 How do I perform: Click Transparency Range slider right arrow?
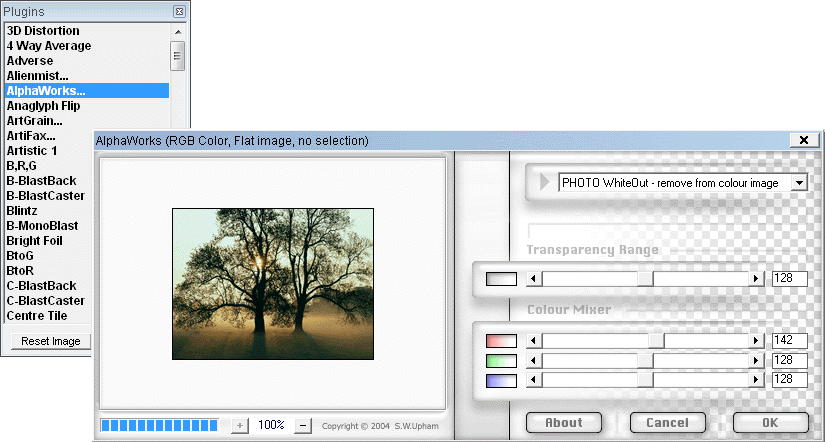(x=757, y=279)
